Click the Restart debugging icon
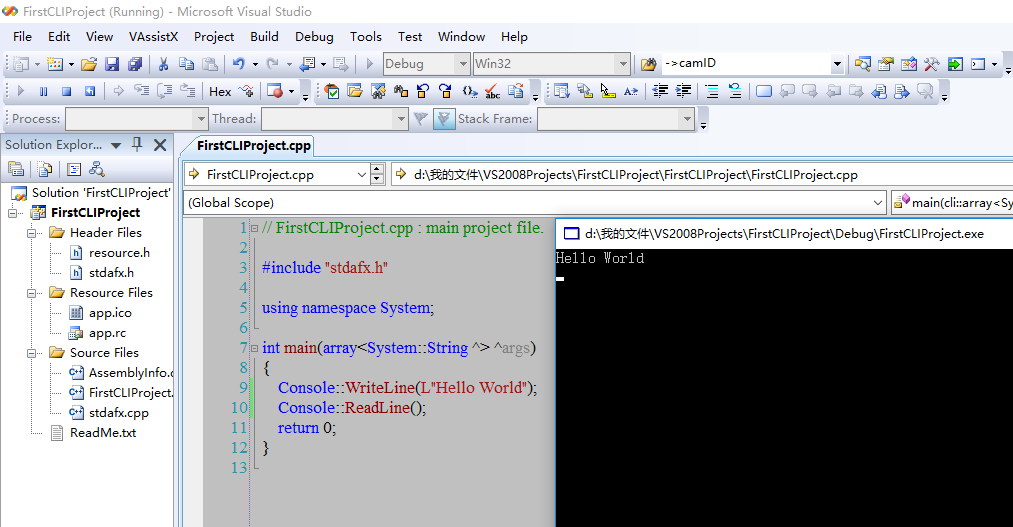This screenshot has height=527, width=1013. click(x=90, y=92)
